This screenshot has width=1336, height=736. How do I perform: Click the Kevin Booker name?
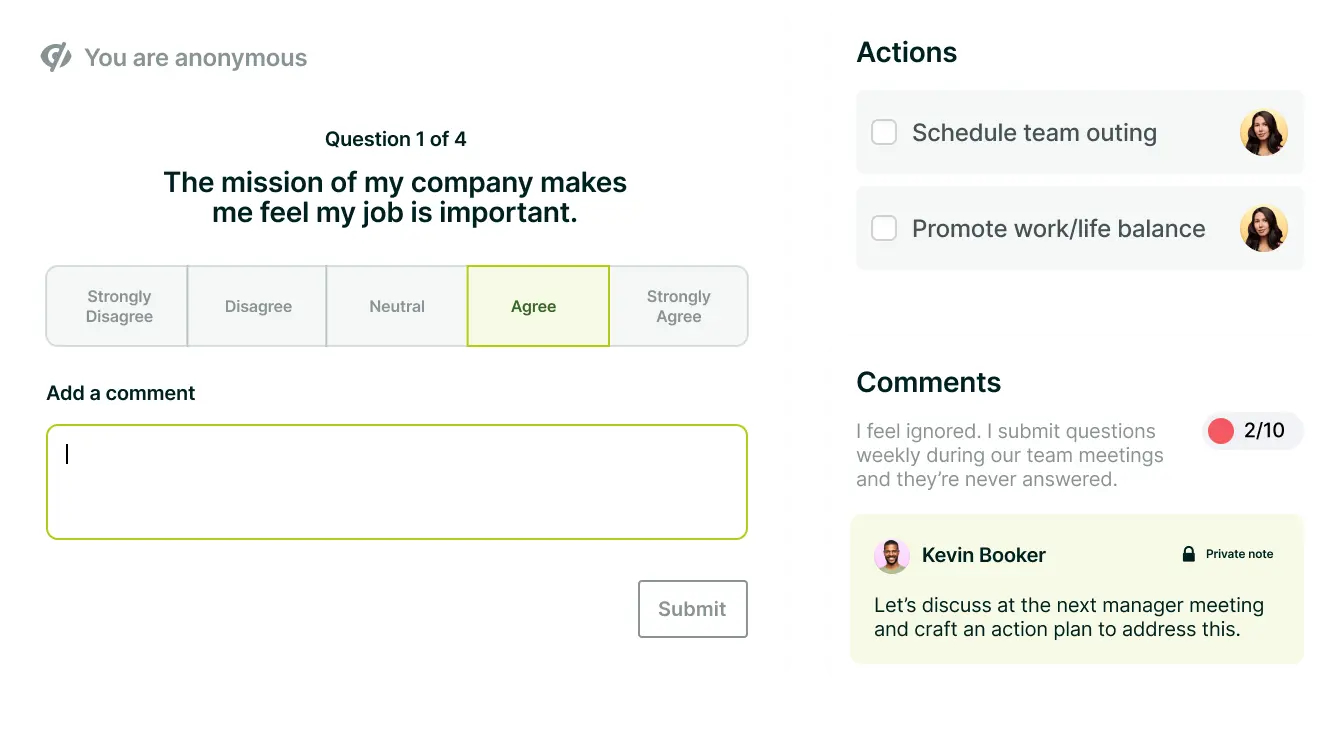pos(983,556)
